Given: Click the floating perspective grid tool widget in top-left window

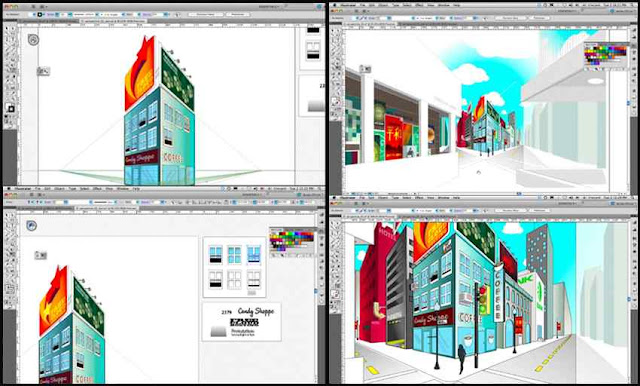Looking at the screenshot, I should 43,71.
